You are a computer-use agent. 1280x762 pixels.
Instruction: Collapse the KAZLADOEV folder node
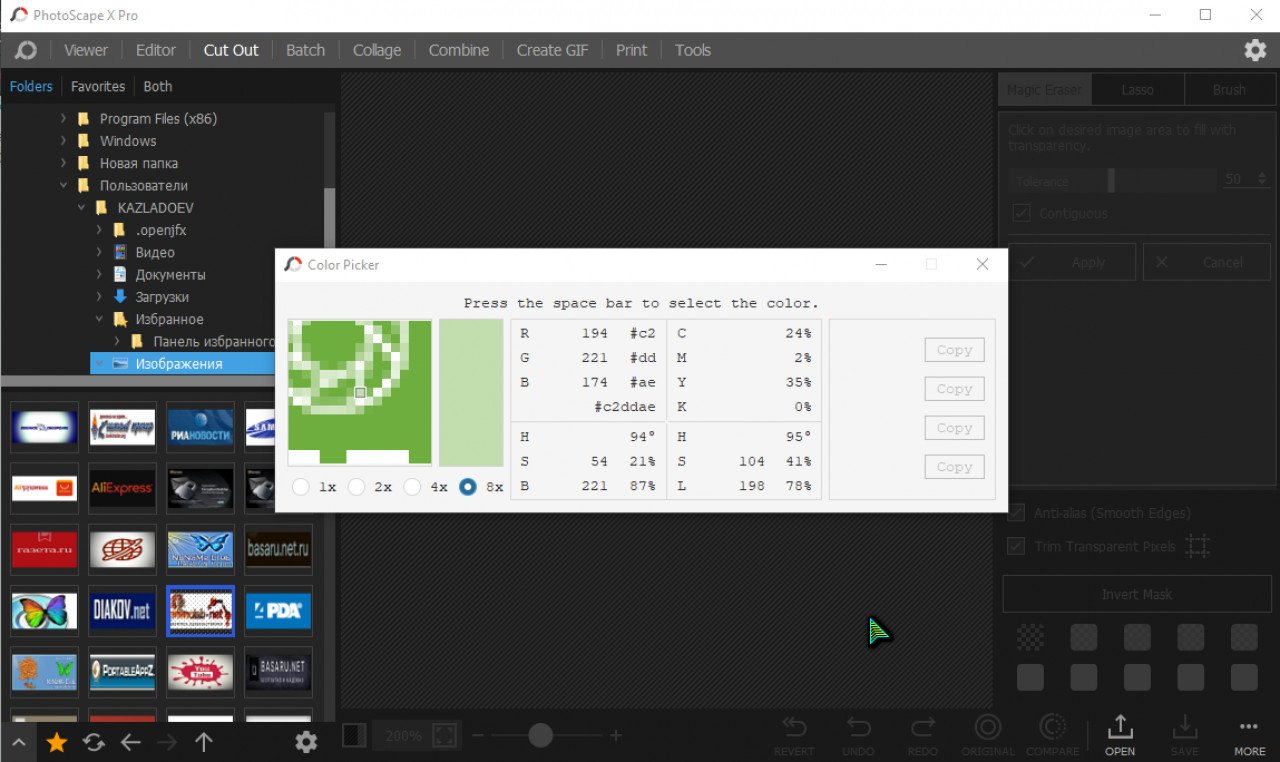pos(82,208)
